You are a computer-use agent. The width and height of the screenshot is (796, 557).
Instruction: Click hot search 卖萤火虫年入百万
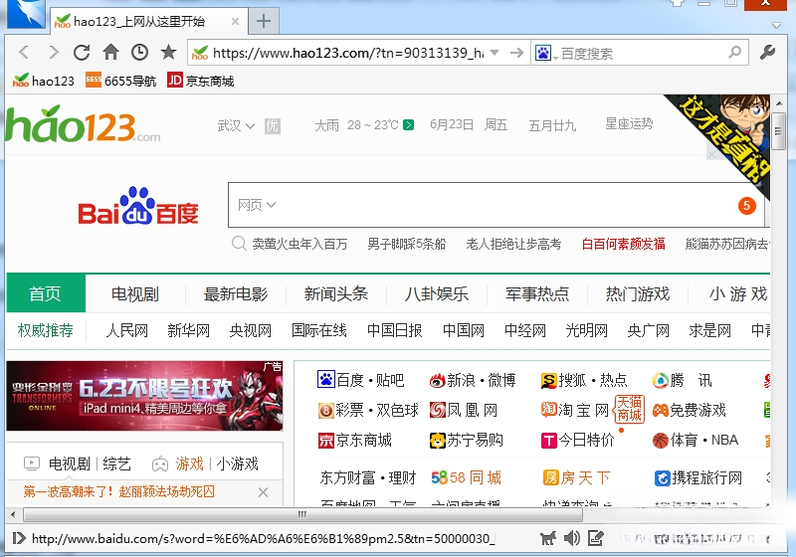pyautogui.click(x=300, y=244)
